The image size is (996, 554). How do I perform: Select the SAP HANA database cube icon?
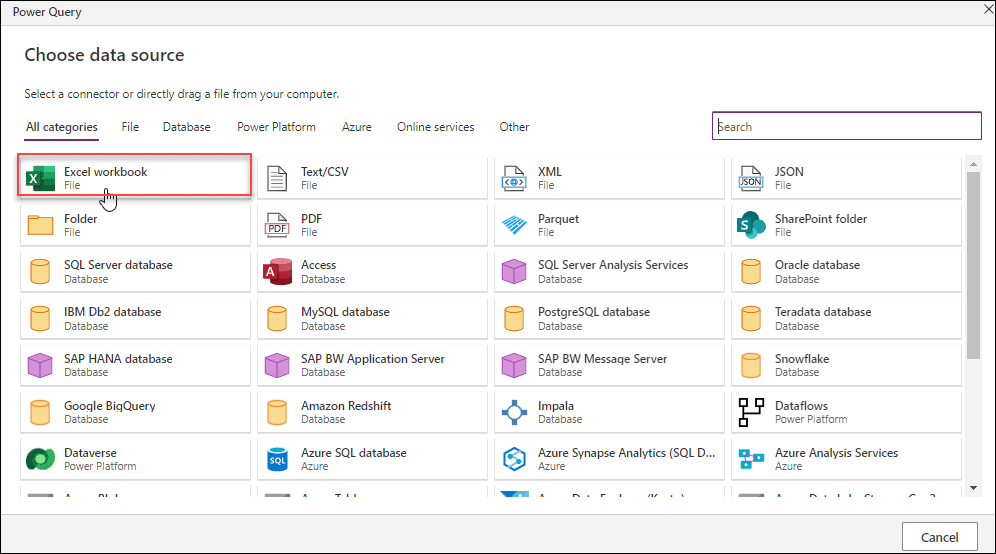click(x=40, y=365)
